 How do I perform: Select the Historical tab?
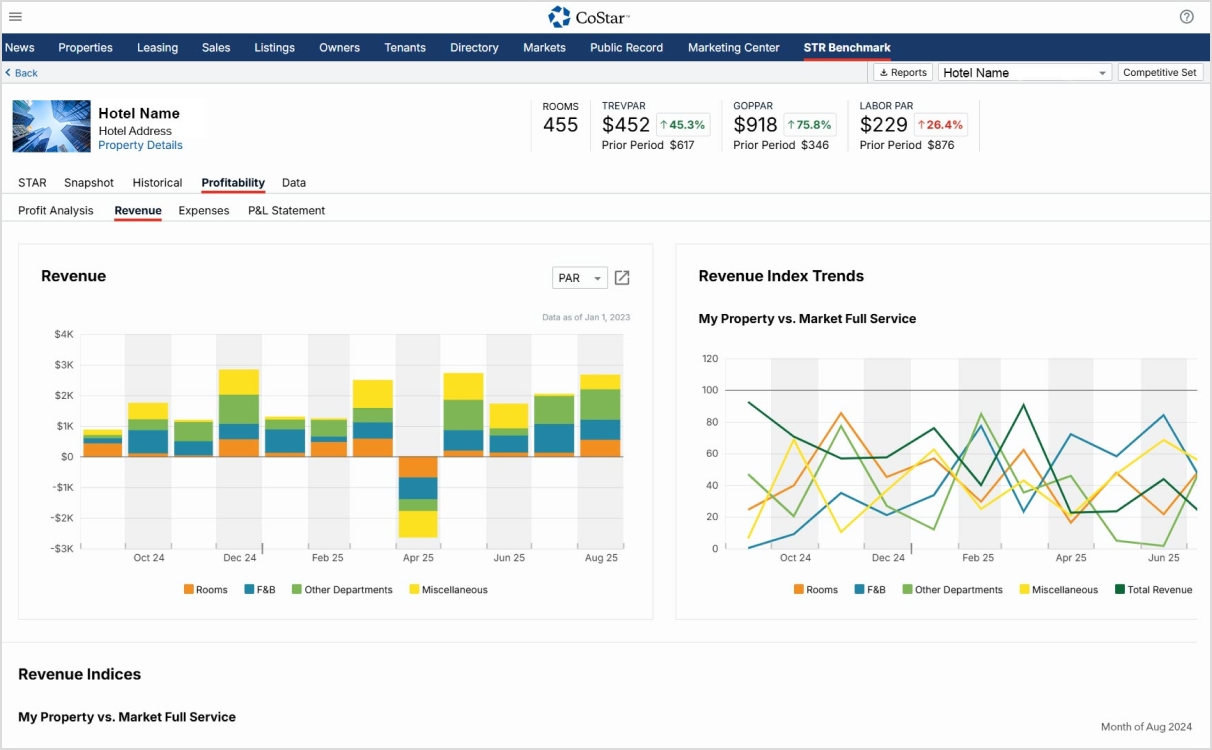click(x=157, y=183)
